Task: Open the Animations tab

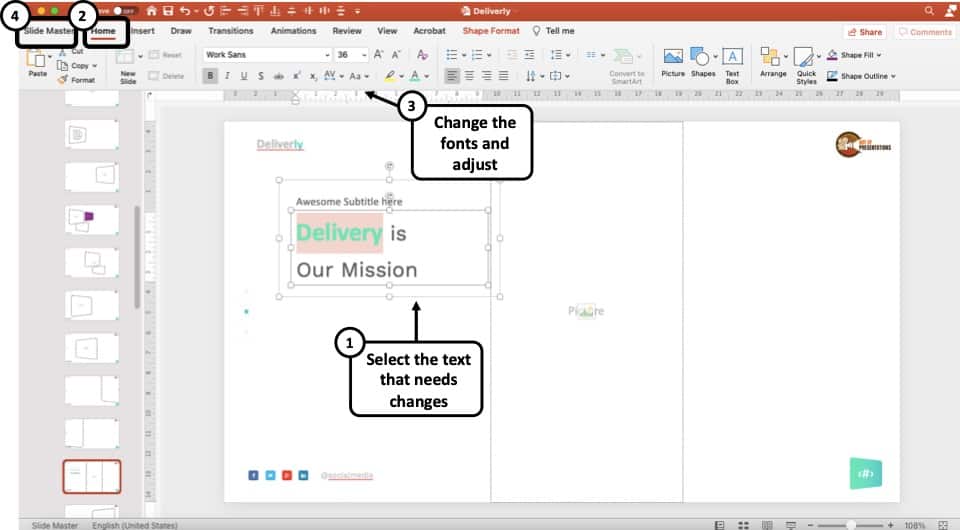Action: 293,31
